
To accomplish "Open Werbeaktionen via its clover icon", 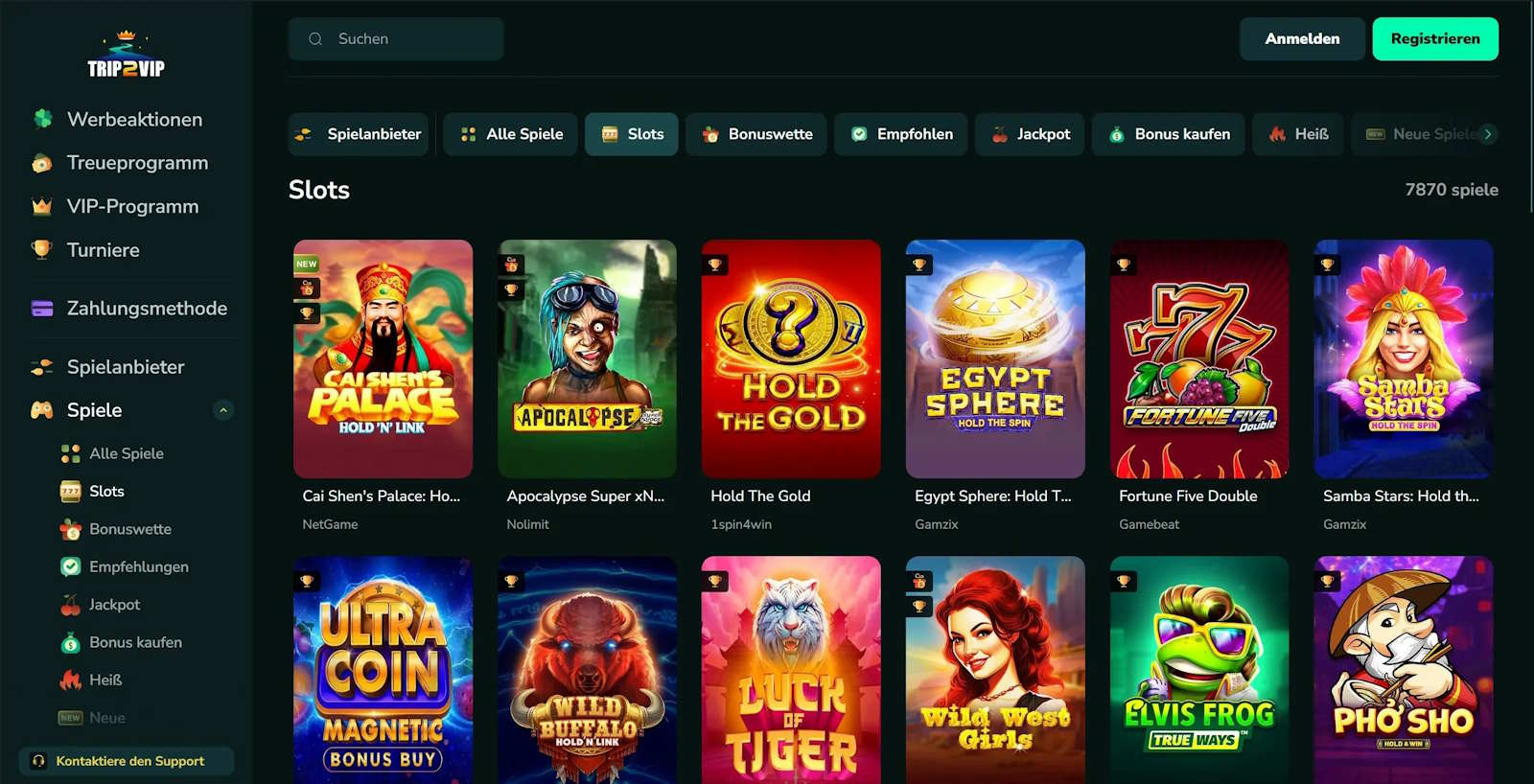I will (42, 119).
